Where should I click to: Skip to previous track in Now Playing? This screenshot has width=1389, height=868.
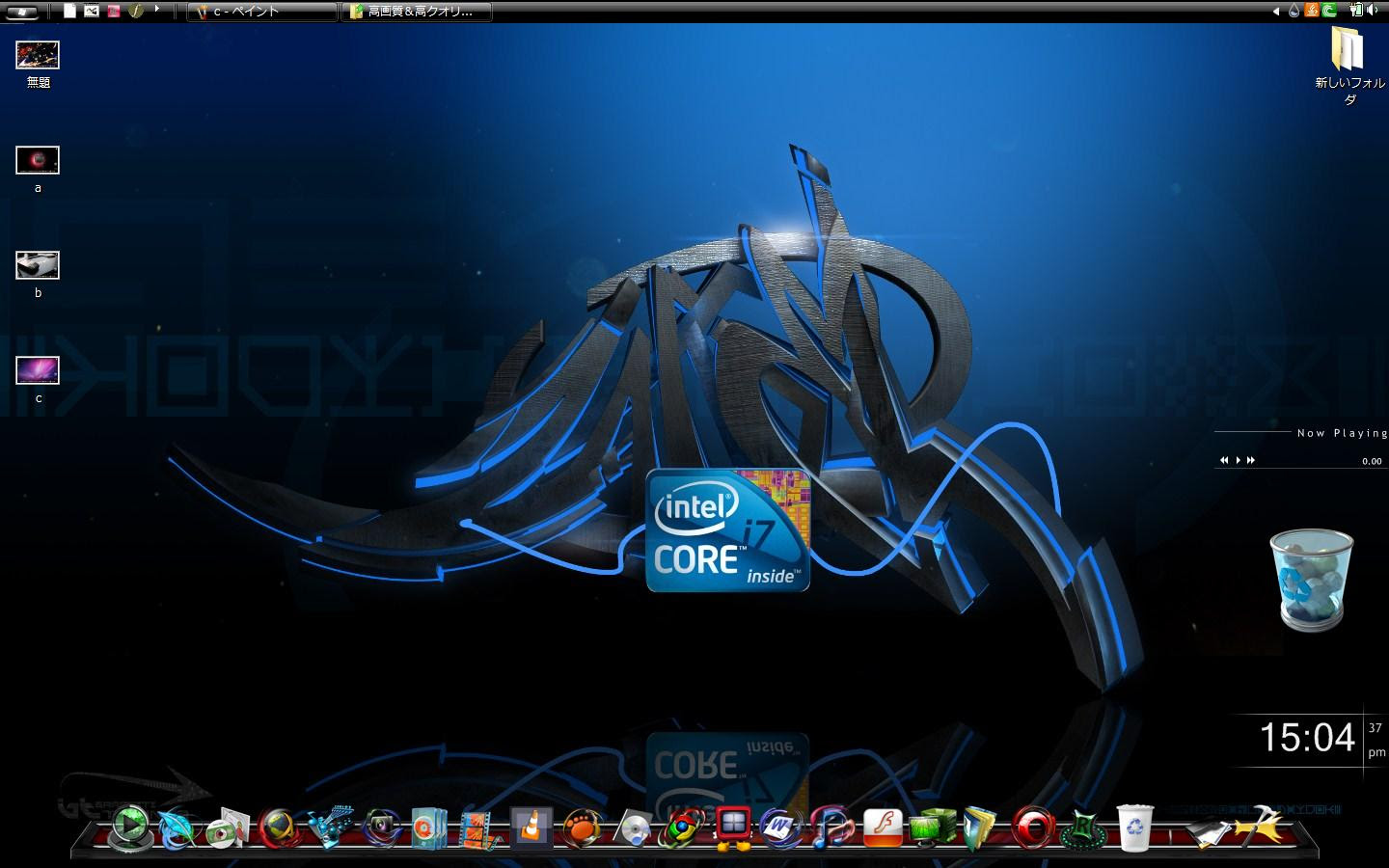coord(1224,460)
